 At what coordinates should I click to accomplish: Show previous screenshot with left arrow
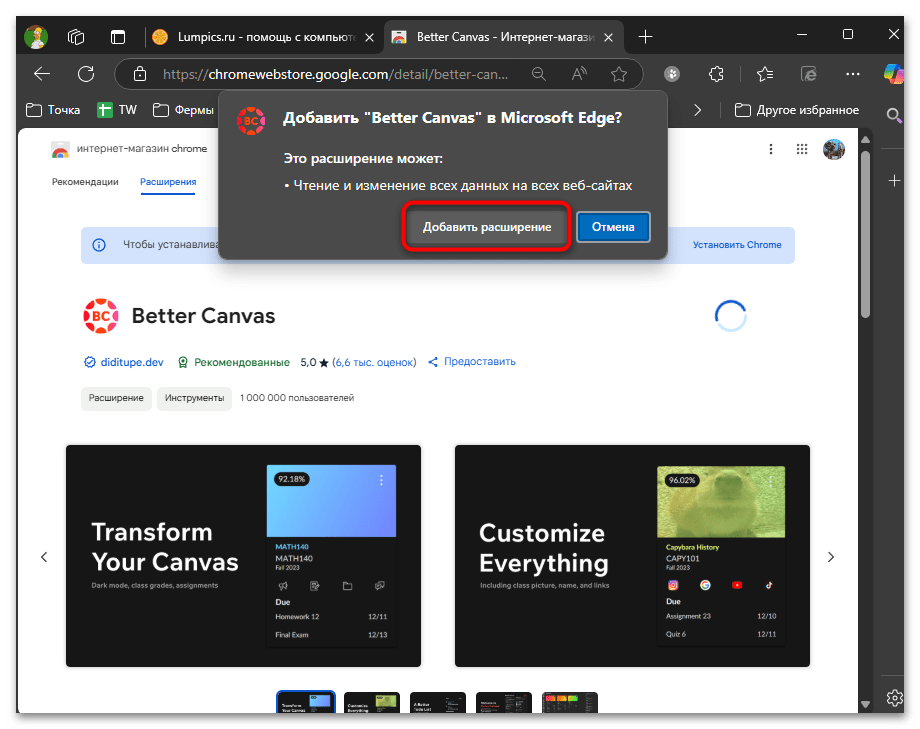pos(44,557)
